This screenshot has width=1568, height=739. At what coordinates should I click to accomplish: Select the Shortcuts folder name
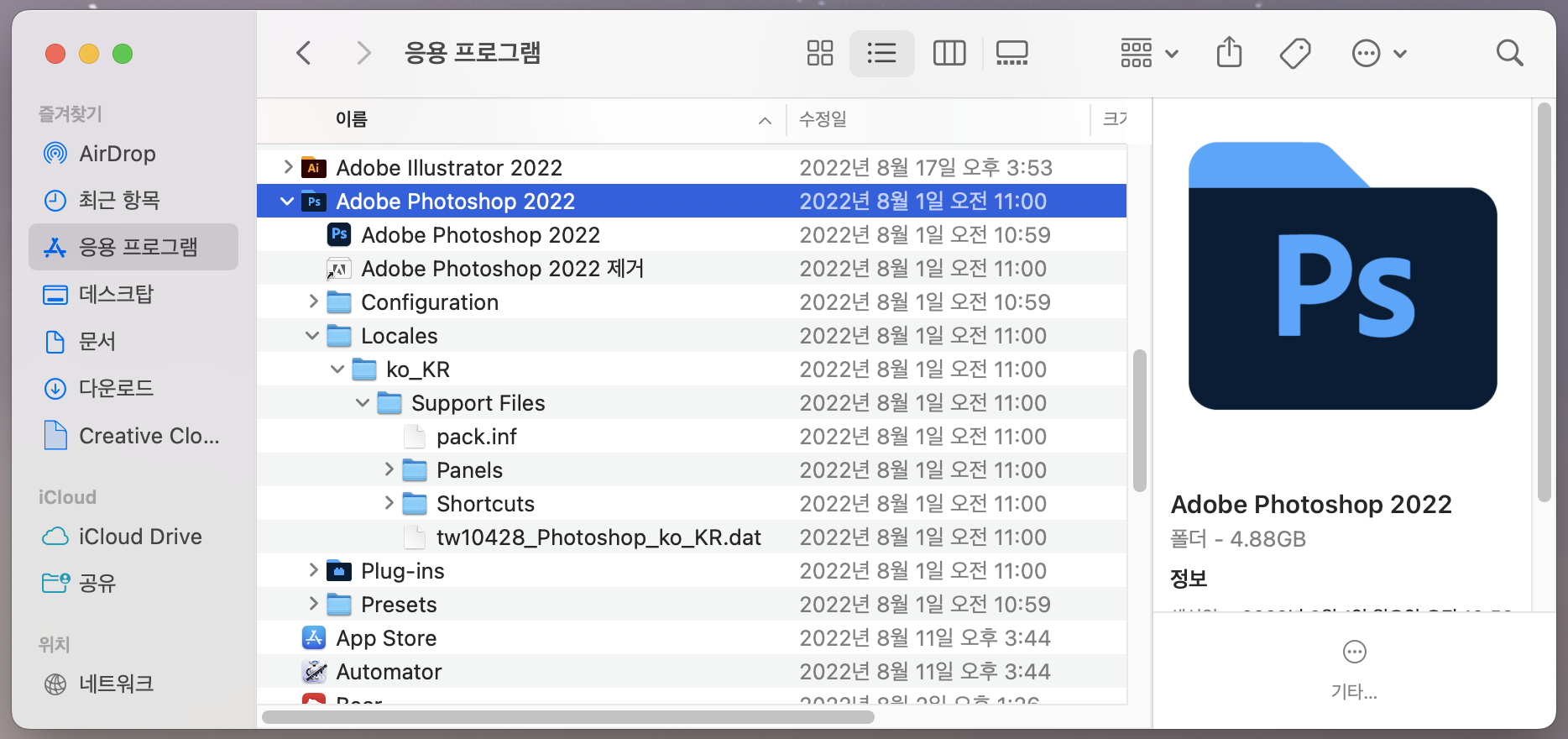(485, 504)
